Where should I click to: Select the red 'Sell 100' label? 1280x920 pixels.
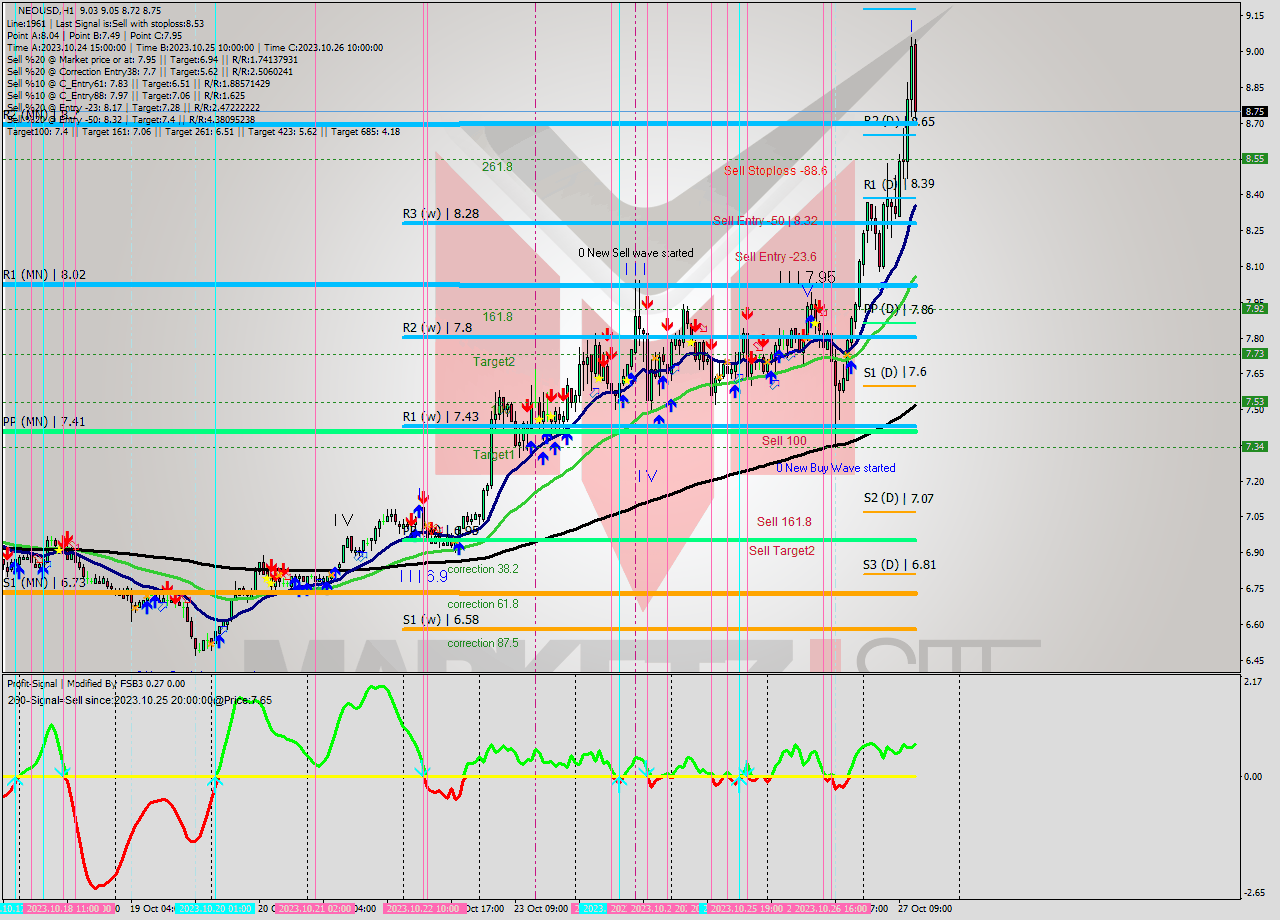click(x=784, y=441)
